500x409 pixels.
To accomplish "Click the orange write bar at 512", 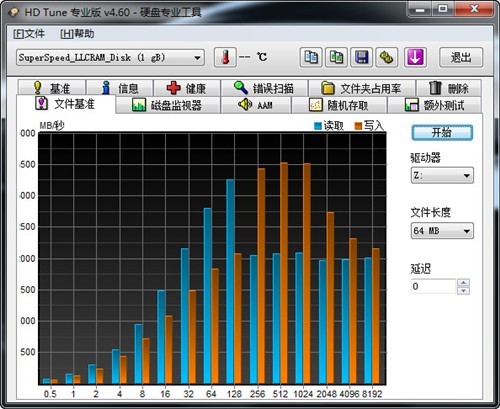I will 284,273.
